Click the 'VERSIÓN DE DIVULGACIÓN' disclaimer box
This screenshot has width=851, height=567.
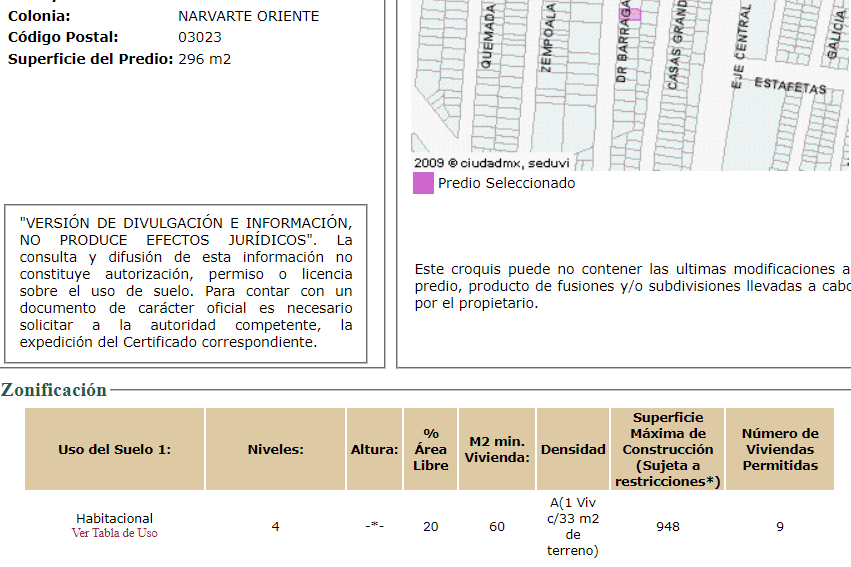coord(186,283)
